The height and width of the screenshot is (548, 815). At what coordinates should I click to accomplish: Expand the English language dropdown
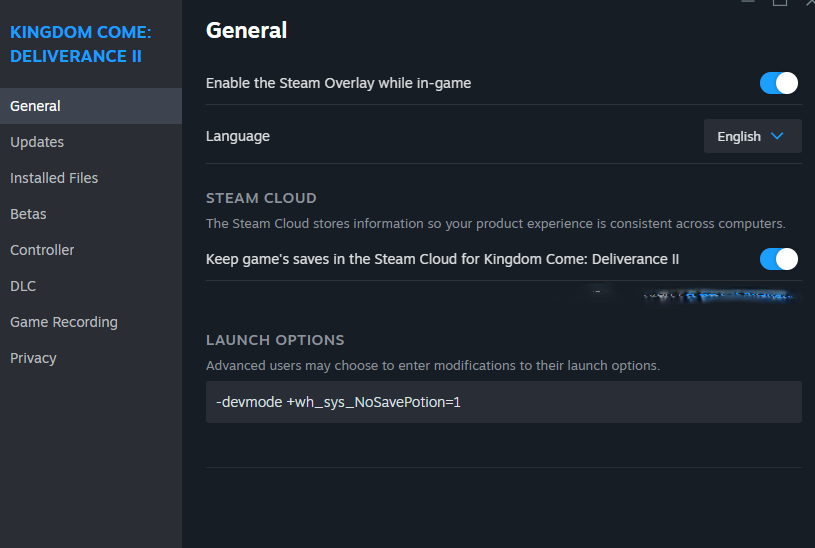[752, 136]
